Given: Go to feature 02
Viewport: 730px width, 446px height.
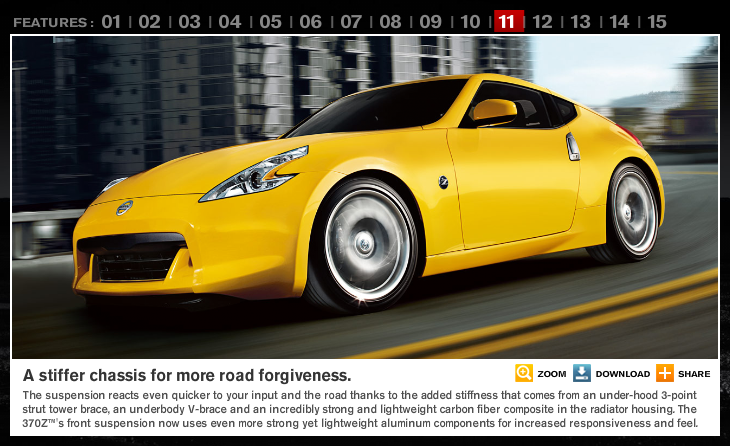Looking at the screenshot, I should tap(149, 22).
